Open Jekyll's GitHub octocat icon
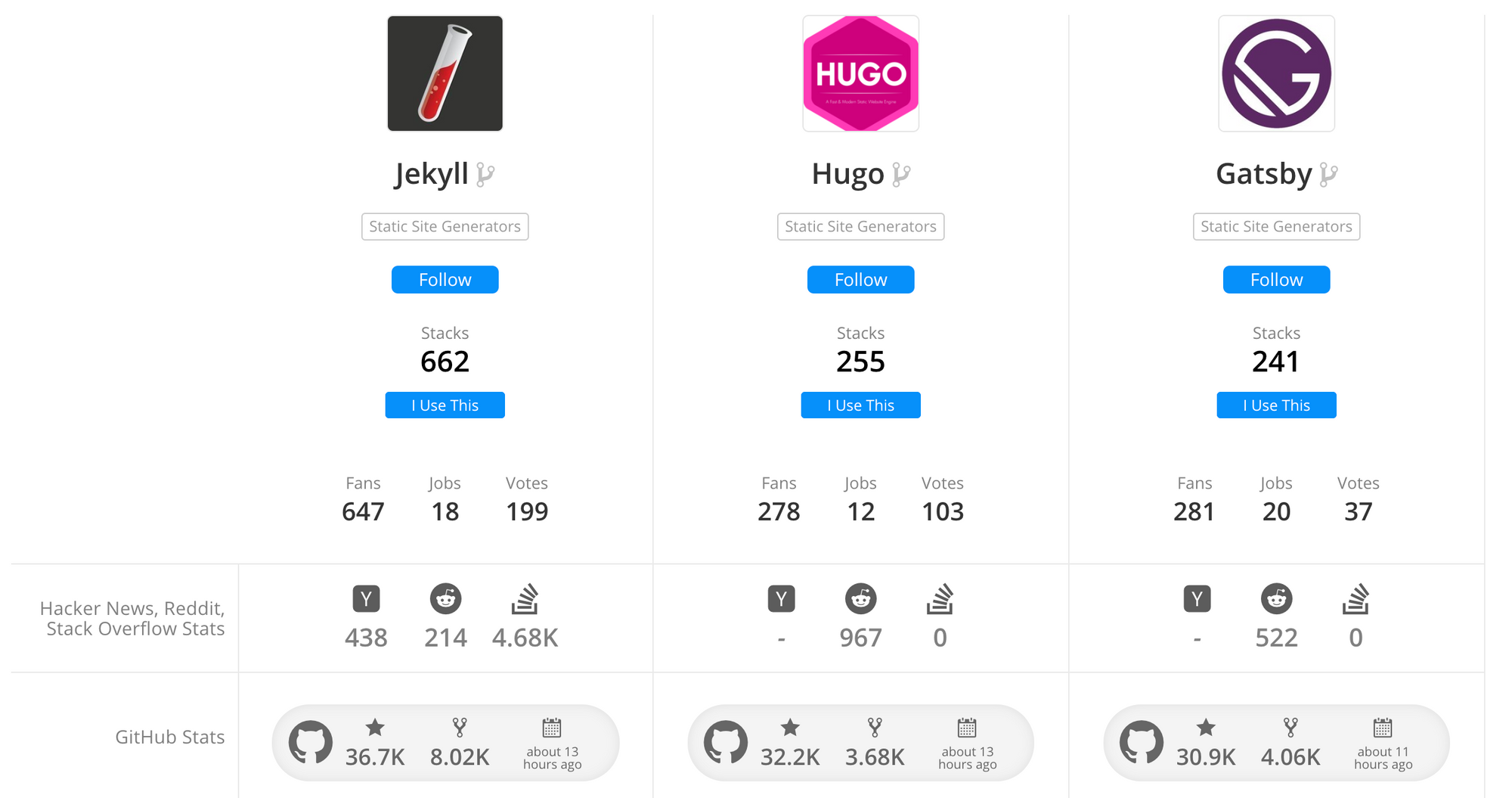Image resolution: width=1512 pixels, height=798 pixels. 310,742
